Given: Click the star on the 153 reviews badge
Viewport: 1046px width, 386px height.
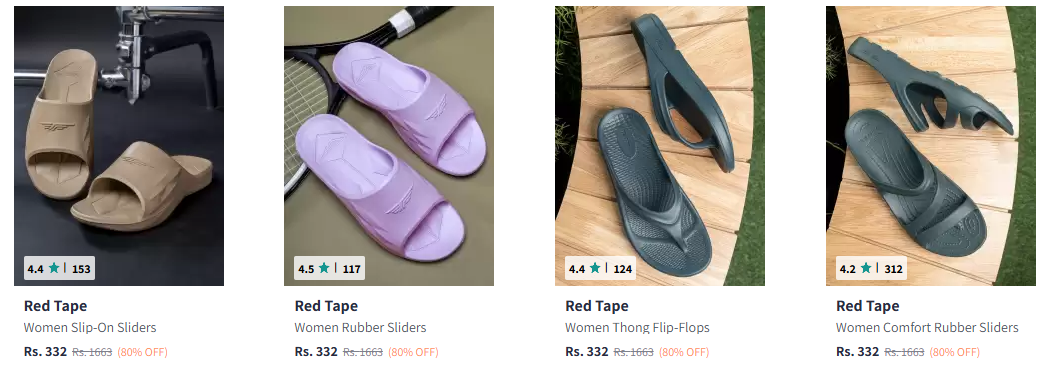Looking at the screenshot, I should (54, 268).
